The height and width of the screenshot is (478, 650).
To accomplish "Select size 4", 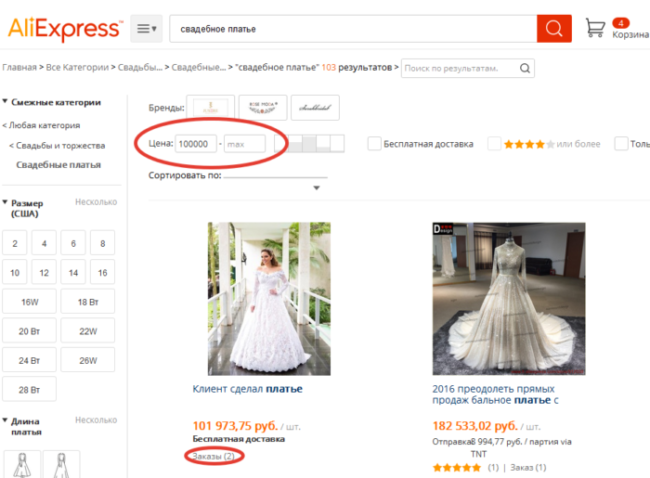I will (x=44, y=243).
